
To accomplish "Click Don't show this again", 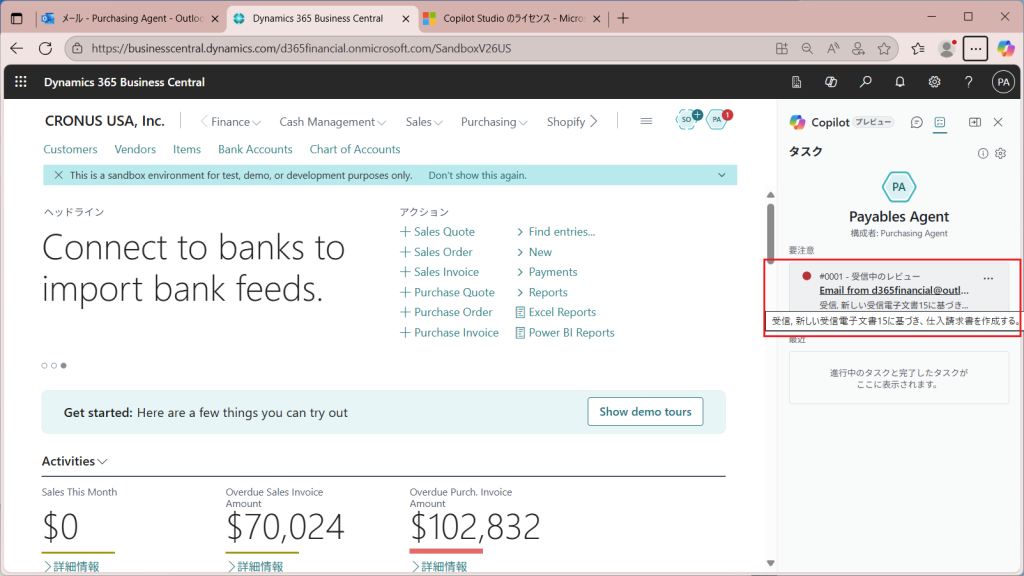I will [x=477, y=175].
